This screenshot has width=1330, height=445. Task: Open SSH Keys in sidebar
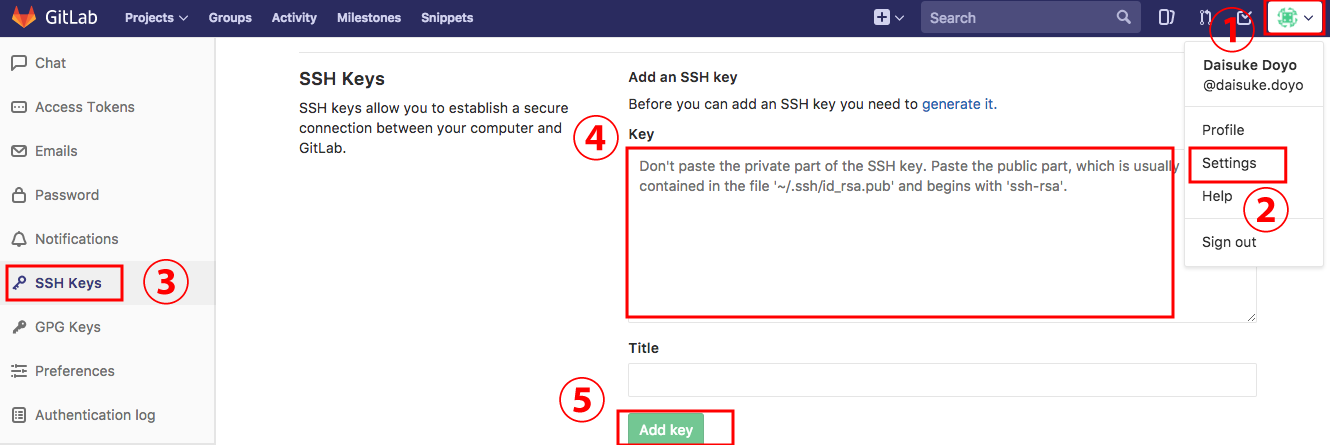tap(68, 283)
